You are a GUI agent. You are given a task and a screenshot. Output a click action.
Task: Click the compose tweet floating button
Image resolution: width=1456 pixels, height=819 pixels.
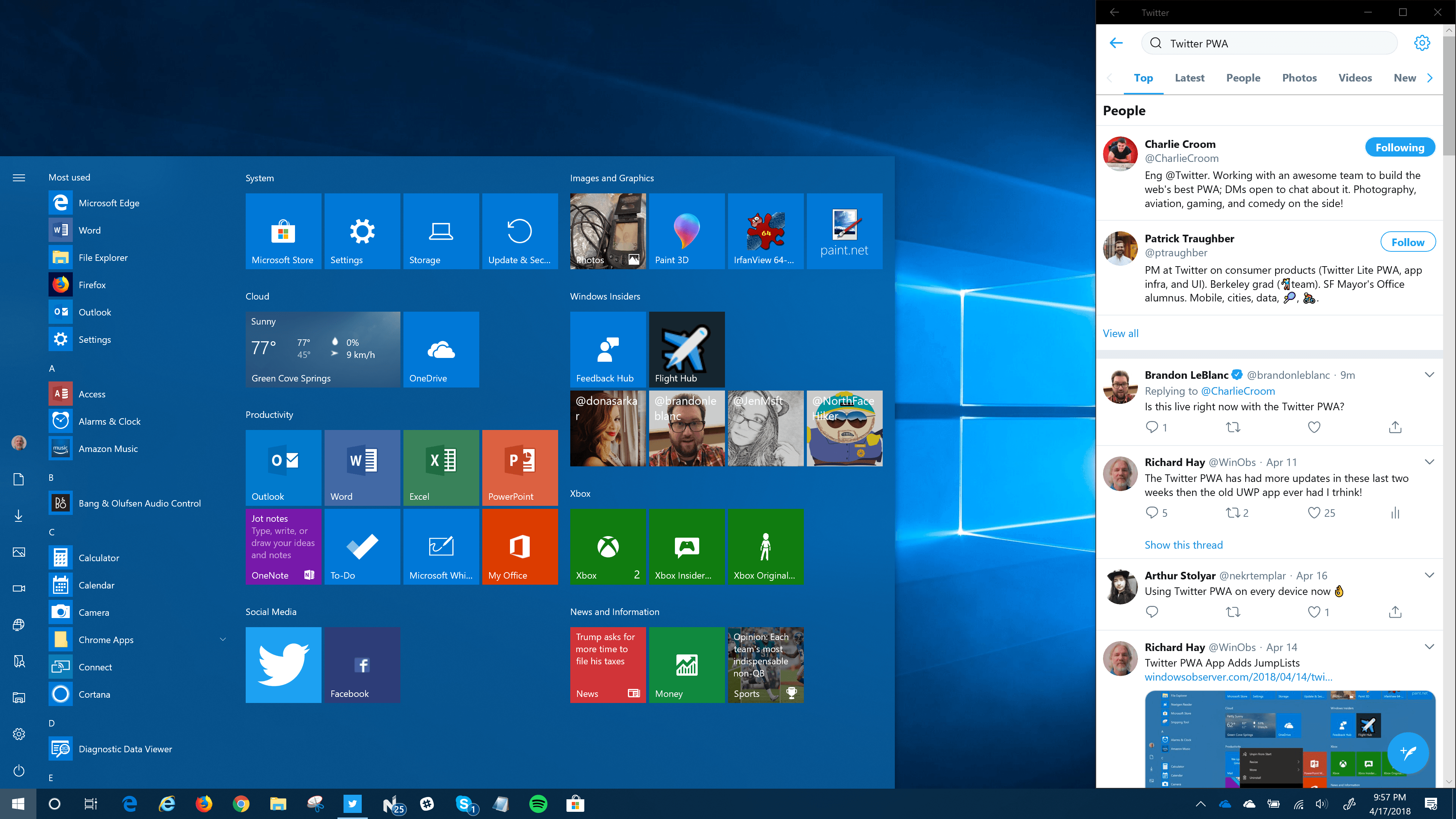pos(1407,752)
